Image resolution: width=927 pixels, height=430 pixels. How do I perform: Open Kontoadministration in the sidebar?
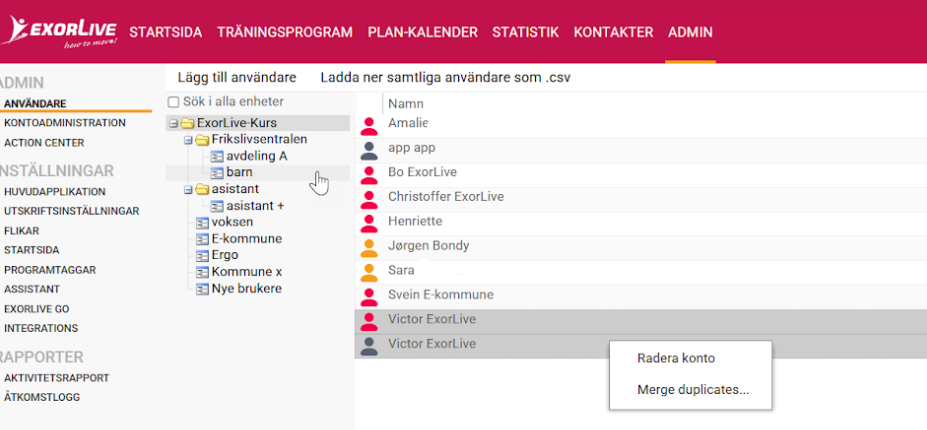coord(65,123)
